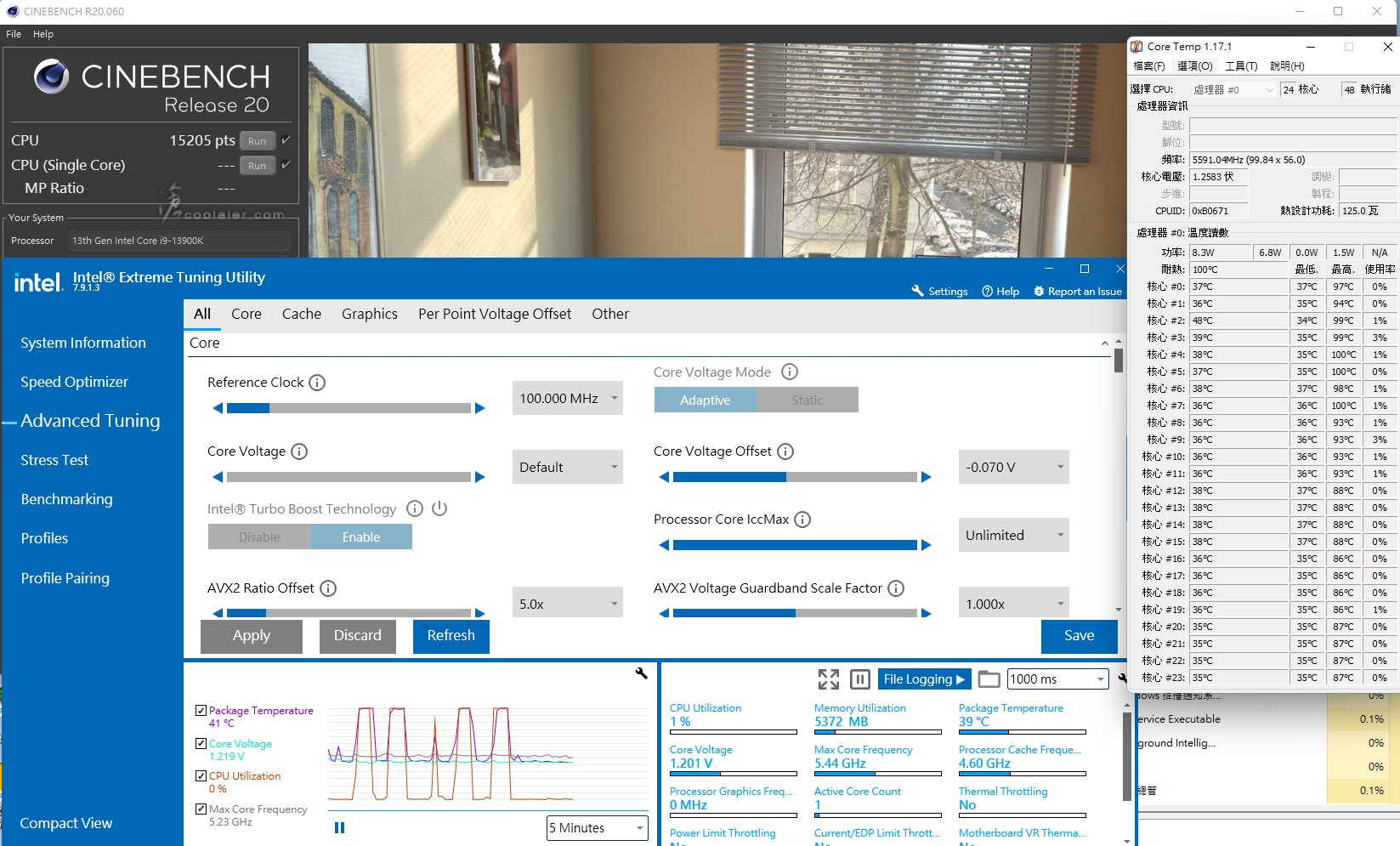
Task: Open Reference Clock info icon
Action: click(x=317, y=383)
